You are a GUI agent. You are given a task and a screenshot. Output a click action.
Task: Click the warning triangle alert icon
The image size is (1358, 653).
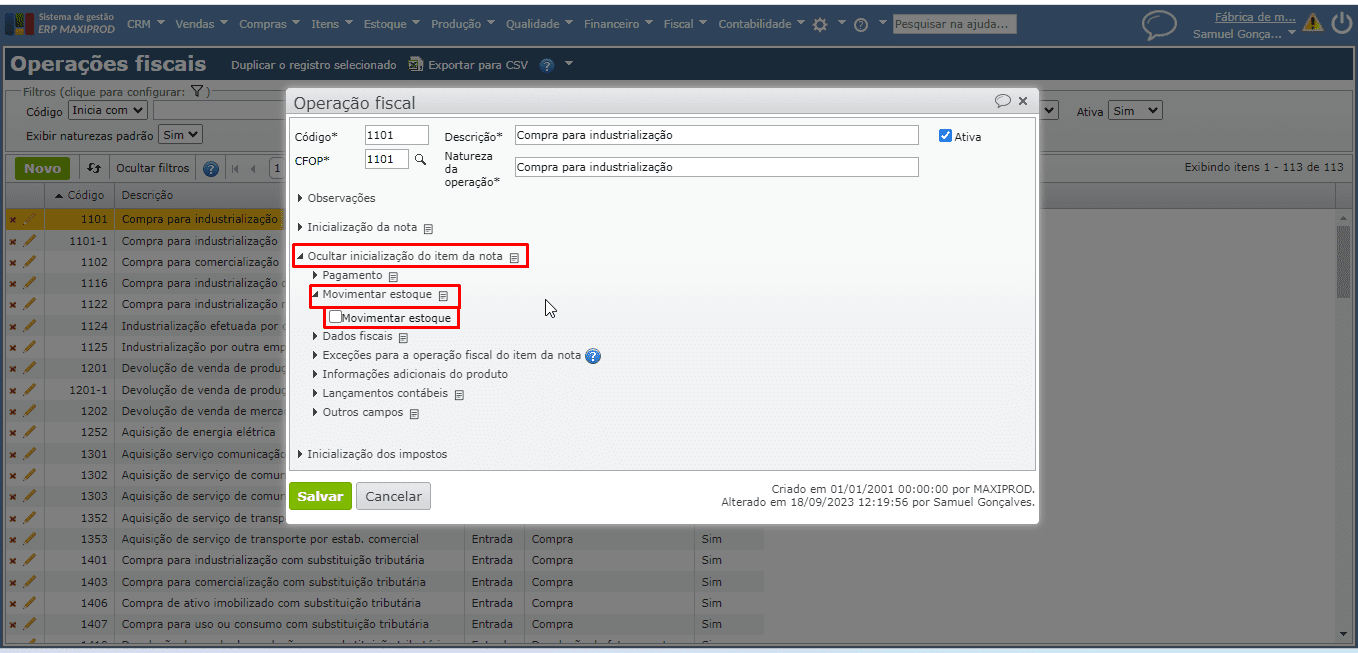(1313, 24)
